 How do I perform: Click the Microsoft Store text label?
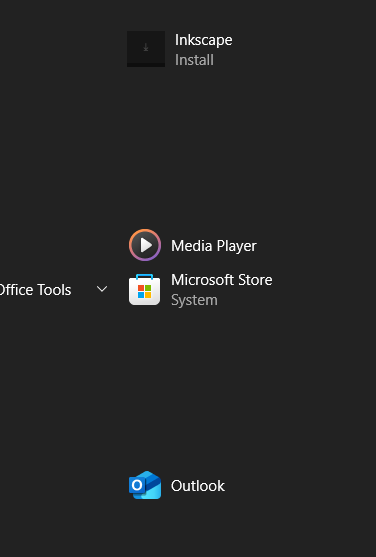coord(222,280)
